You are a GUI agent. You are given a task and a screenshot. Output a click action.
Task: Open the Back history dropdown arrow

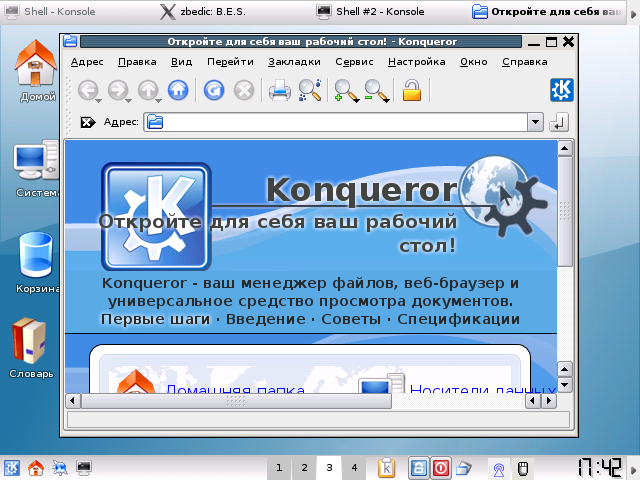click(98, 100)
